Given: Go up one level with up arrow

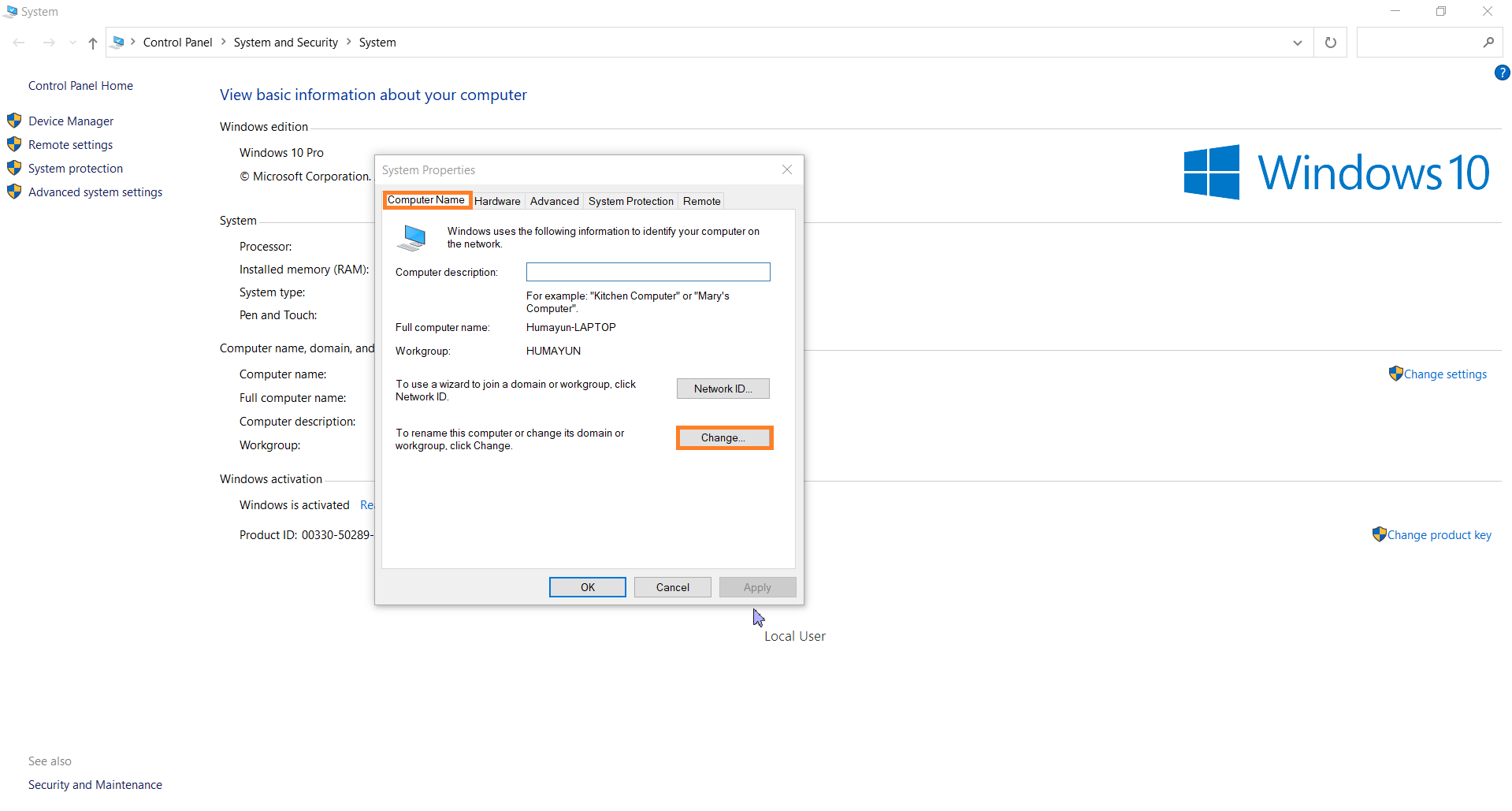Looking at the screenshot, I should 93,43.
